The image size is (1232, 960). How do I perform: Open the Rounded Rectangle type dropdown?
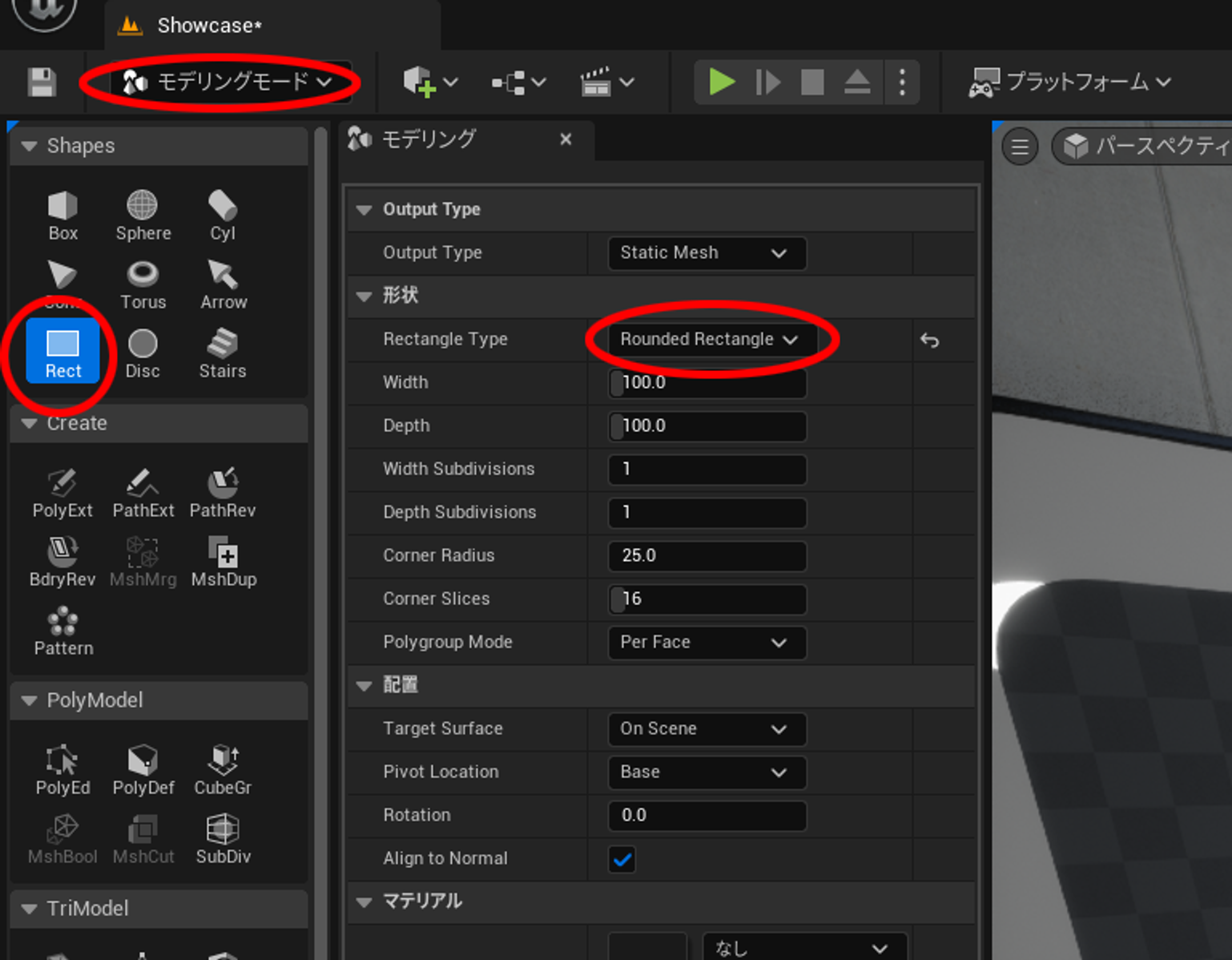click(x=713, y=340)
